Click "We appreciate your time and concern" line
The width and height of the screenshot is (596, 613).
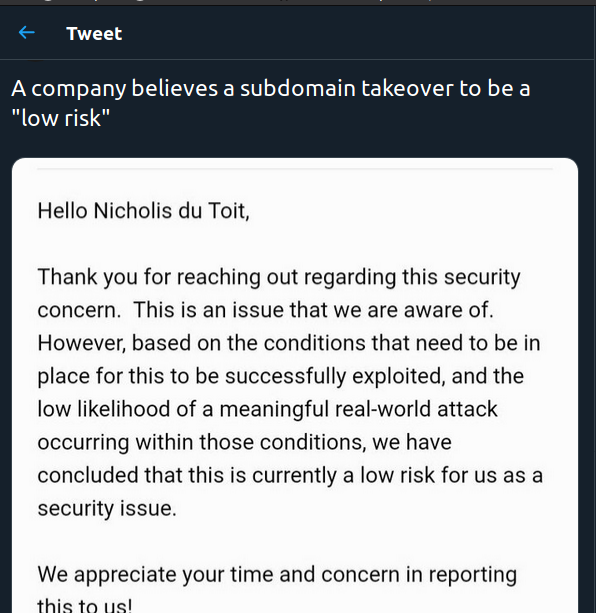277,575
